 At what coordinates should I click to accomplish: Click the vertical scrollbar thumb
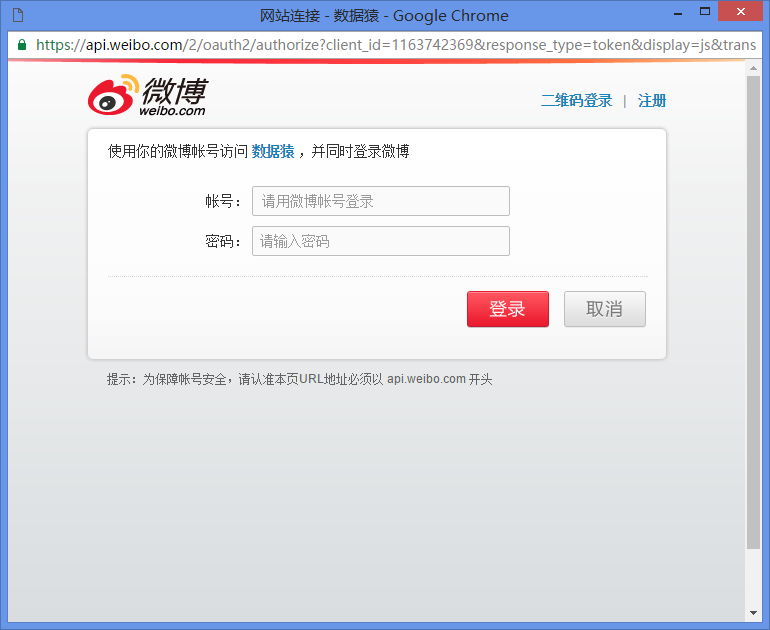tap(753, 312)
